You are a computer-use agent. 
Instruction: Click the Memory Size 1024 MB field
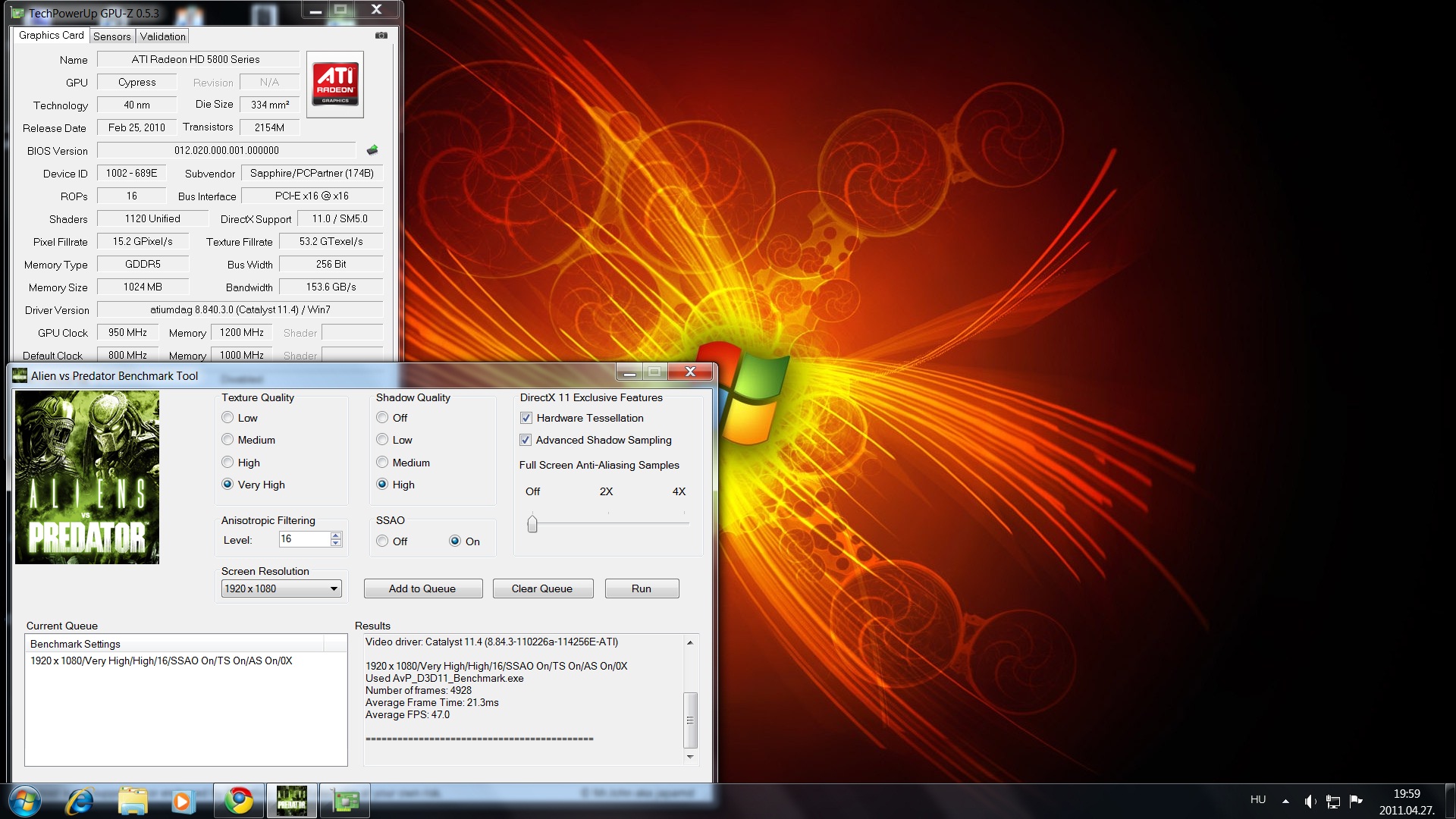[x=143, y=287]
